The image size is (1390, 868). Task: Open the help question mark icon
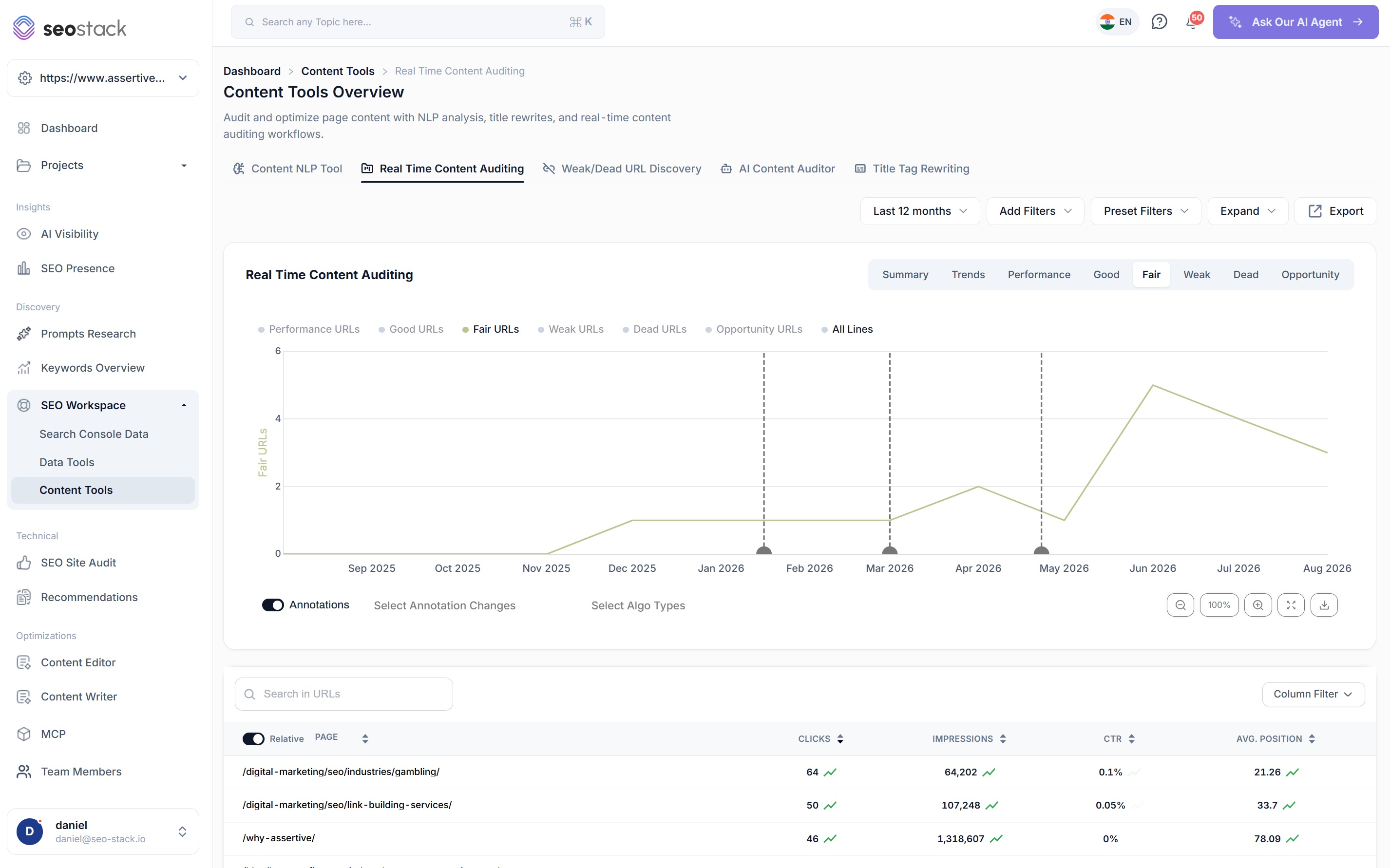(1159, 22)
